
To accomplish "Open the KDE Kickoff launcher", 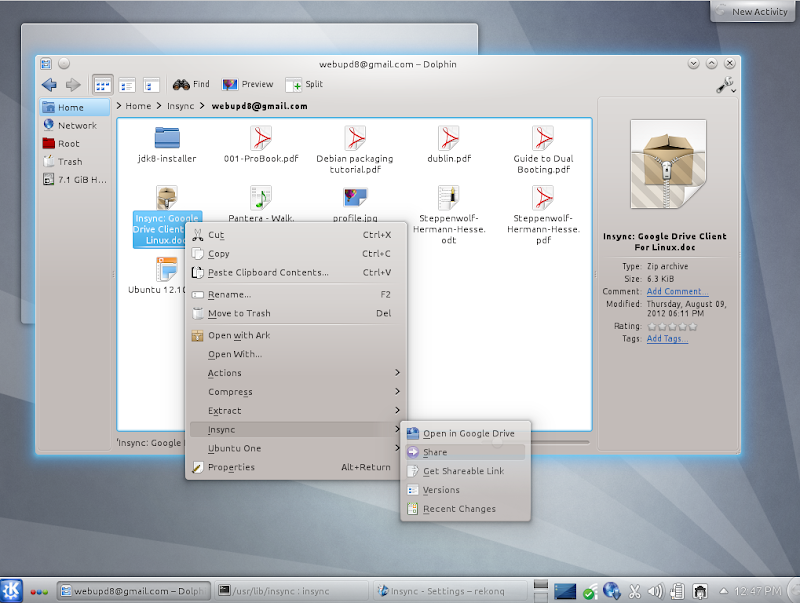I will (x=11, y=591).
